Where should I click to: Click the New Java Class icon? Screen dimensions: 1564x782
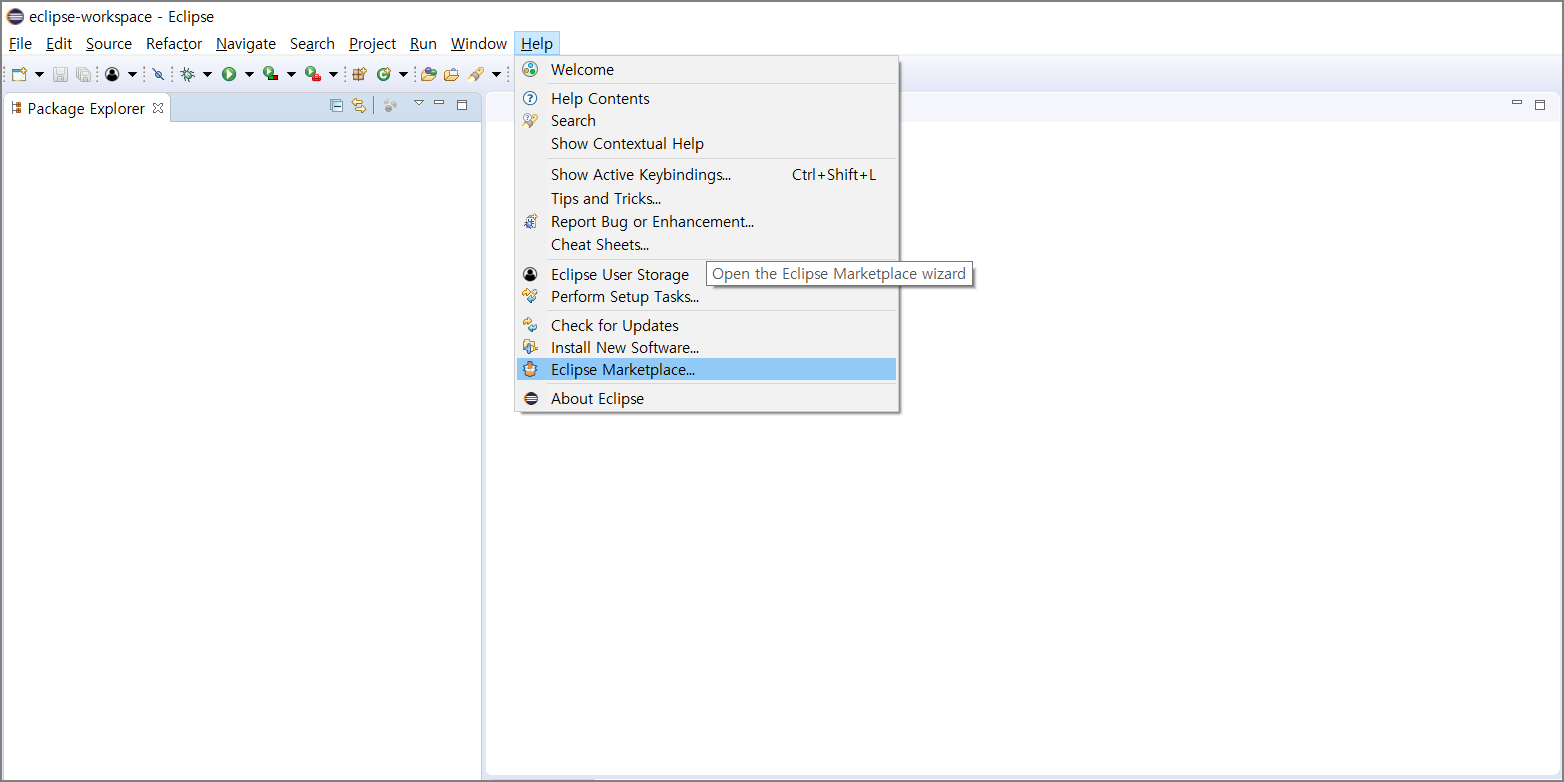pyautogui.click(x=384, y=74)
